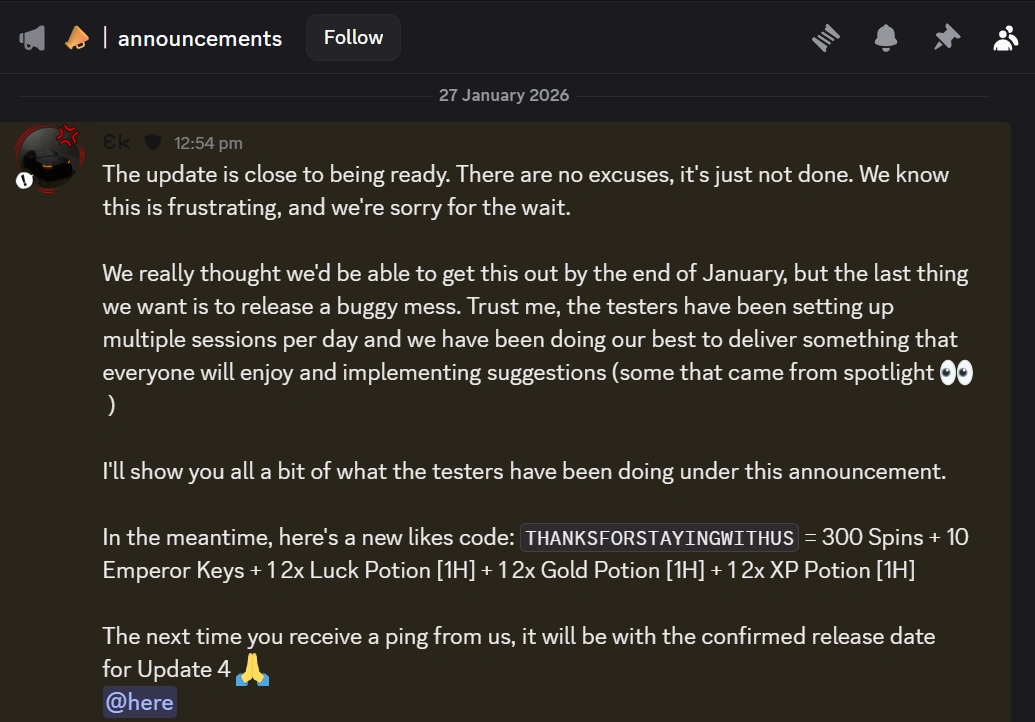Image resolution: width=1035 pixels, height=722 pixels.
Task: Click the eyes emoji in message
Action: (x=956, y=373)
